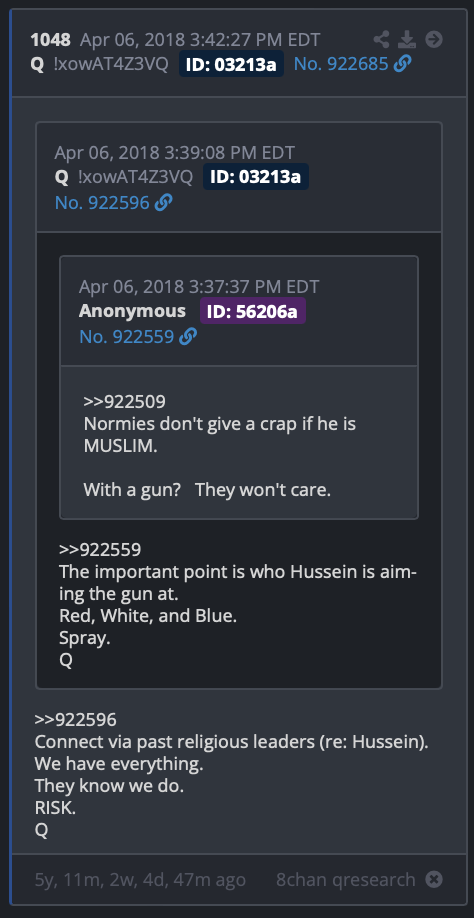Click the chain link icon beside No. 922559

tap(188, 336)
